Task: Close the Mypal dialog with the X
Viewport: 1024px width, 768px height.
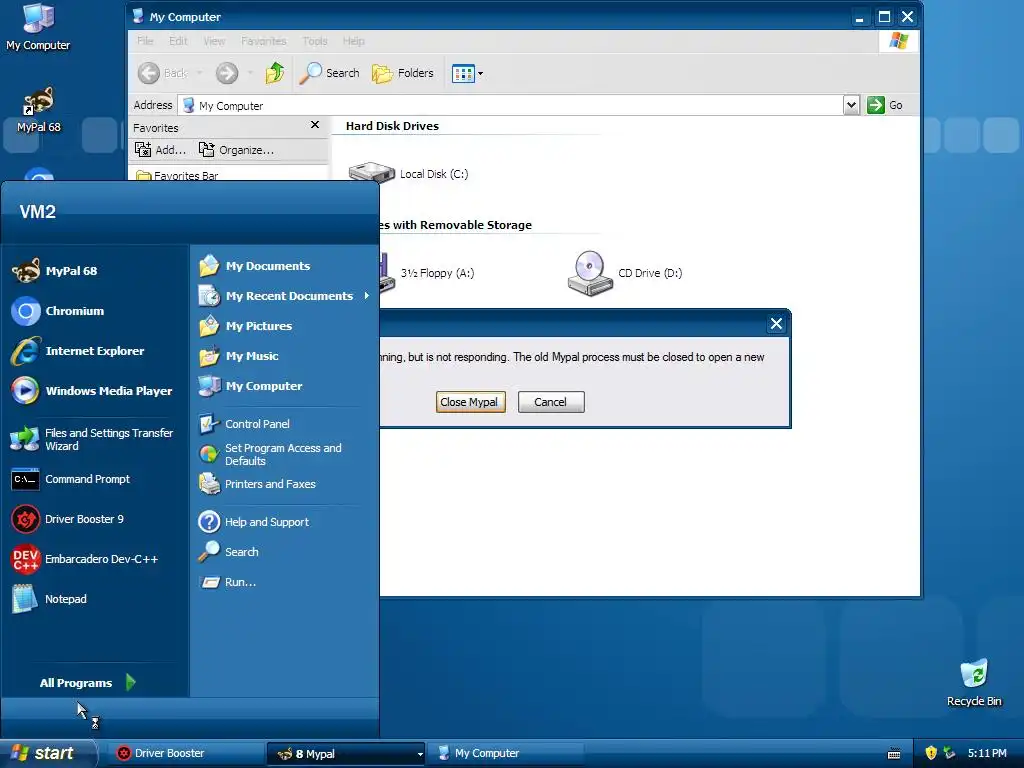Action: 776,323
